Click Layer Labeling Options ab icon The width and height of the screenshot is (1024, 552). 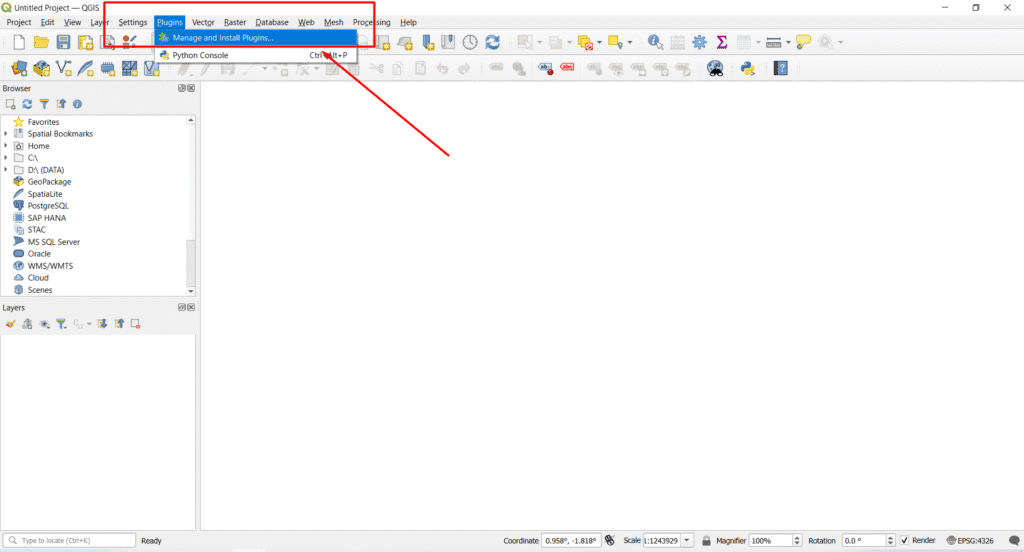pos(545,68)
